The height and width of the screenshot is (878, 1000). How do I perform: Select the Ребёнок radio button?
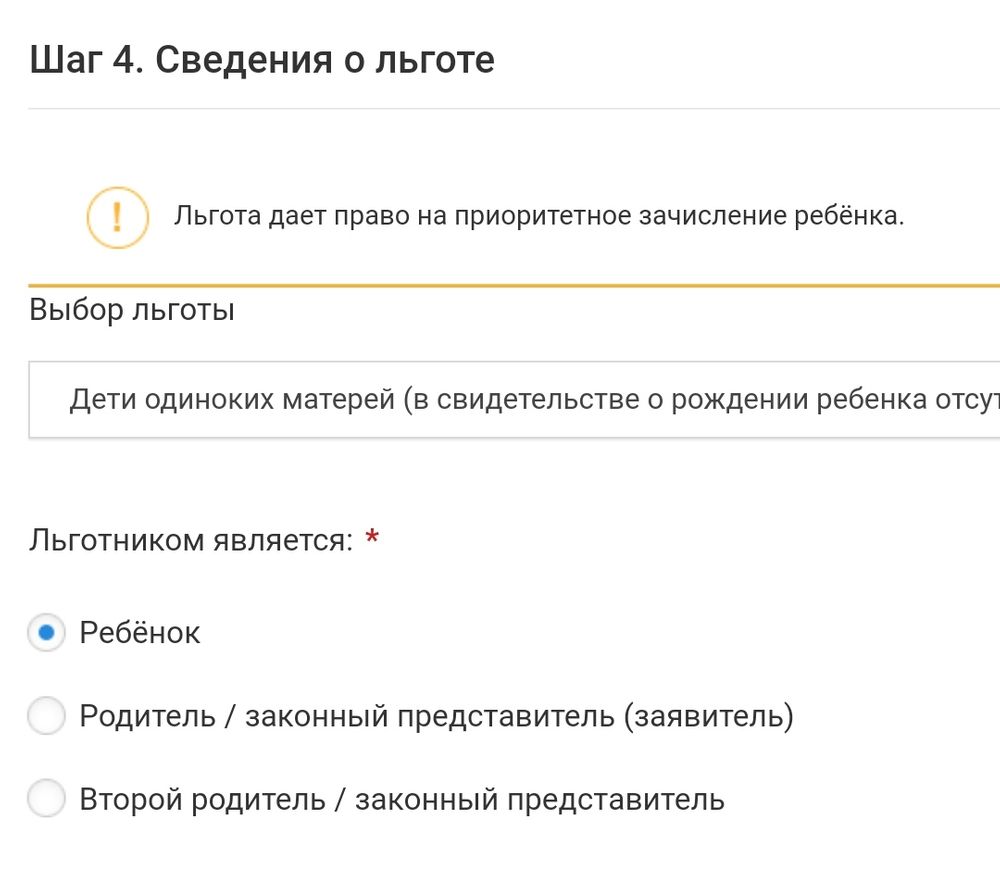tap(46, 633)
